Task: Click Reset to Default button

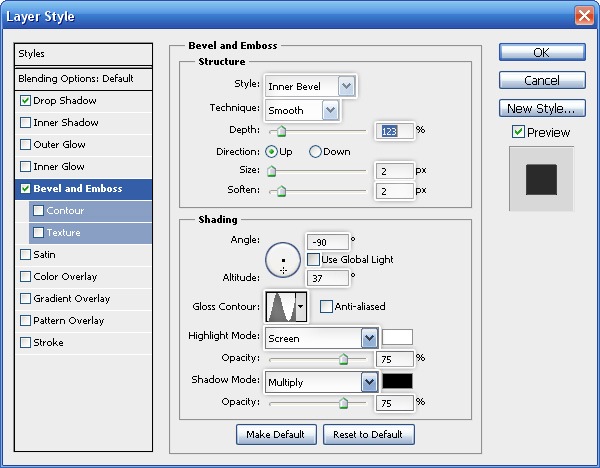Action: (x=368, y=434)
